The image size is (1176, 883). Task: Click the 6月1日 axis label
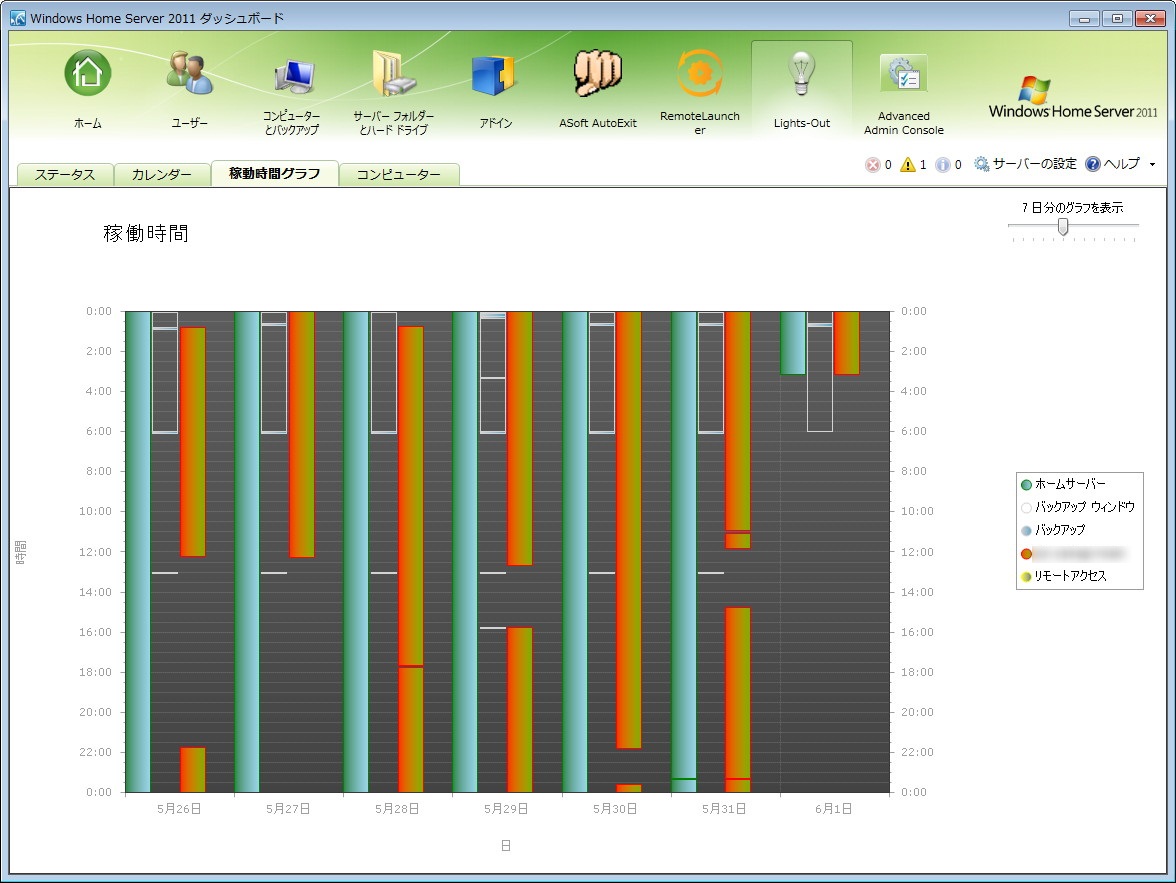(x=833, y=809)
